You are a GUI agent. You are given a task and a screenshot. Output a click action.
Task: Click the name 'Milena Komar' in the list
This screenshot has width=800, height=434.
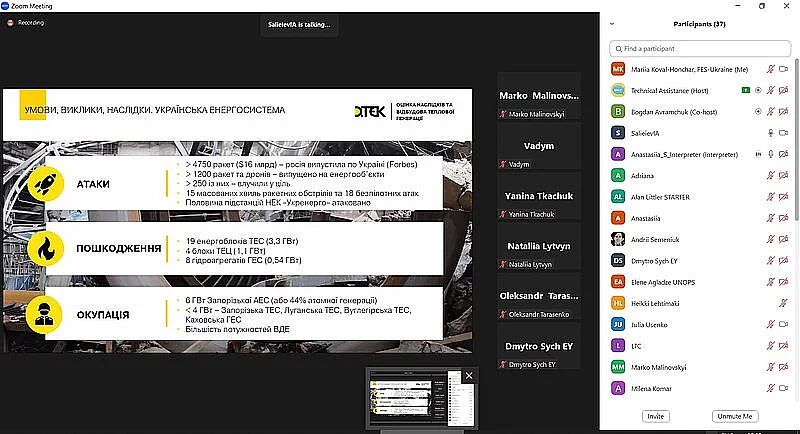pos(652,389)
